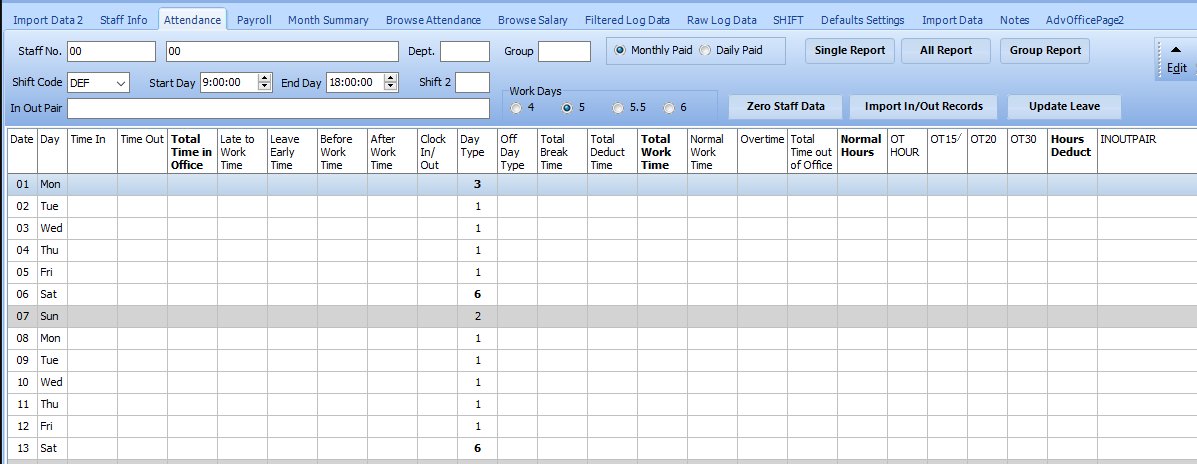Open the Shift Code dropdown

(121, 83)
